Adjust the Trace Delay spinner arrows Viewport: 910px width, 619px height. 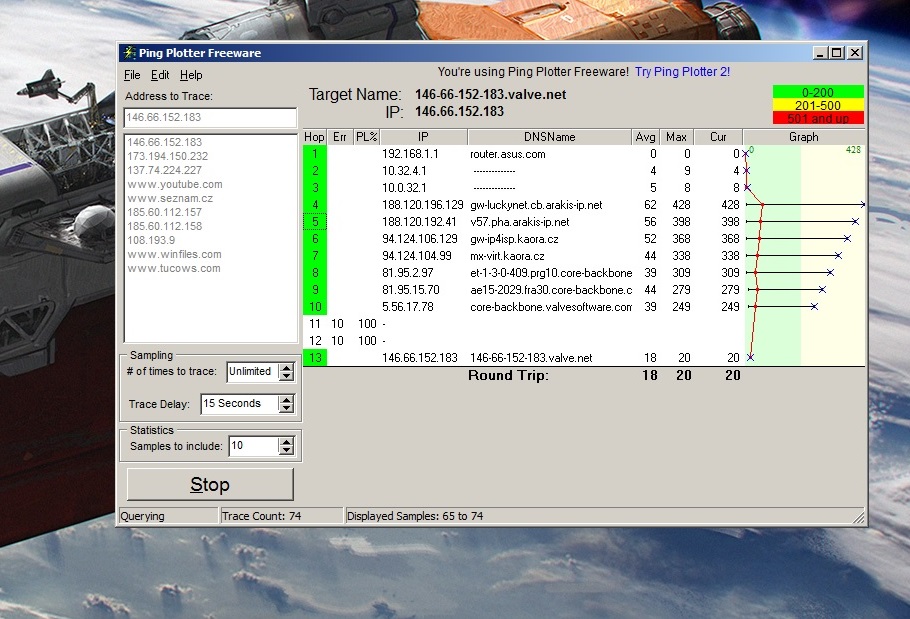[286, 404]
